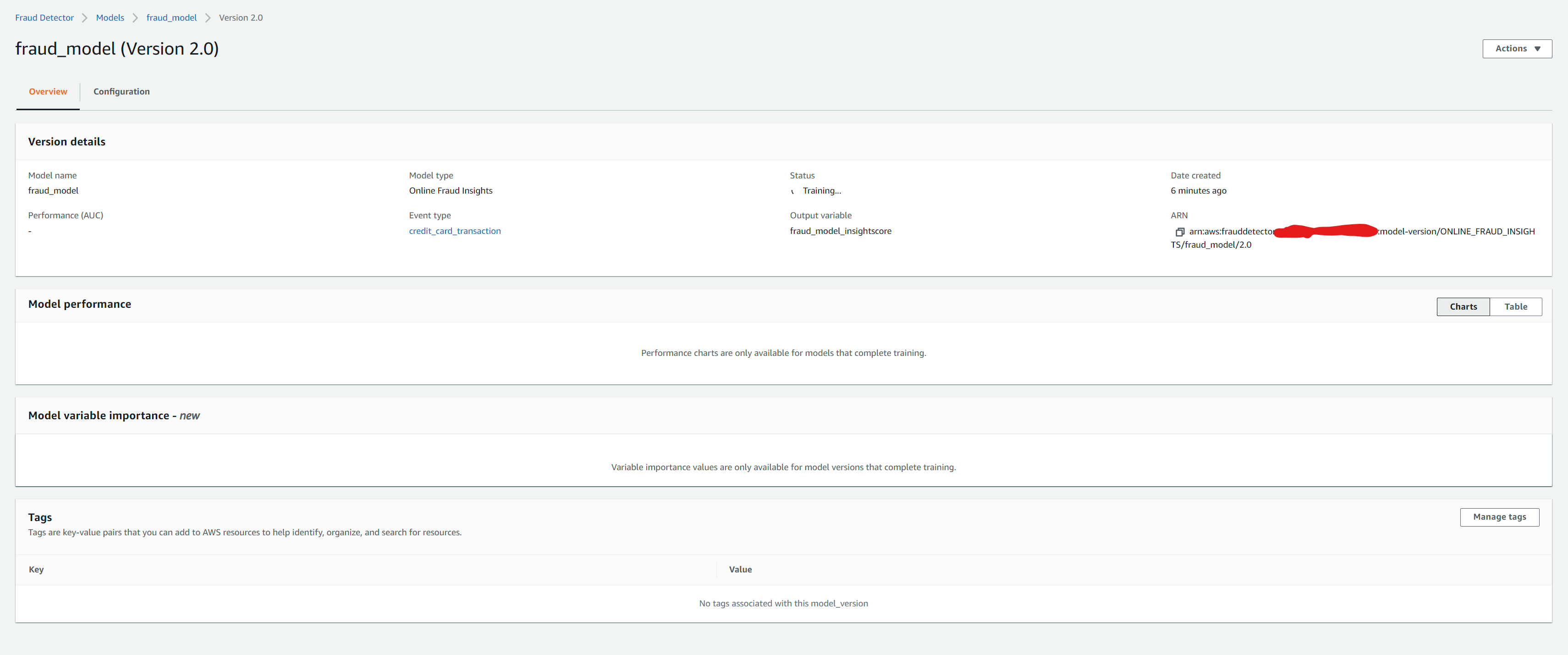1568x655 pixels.
Task: Open the Actions dropdown menu
Action: pyautogui.click(x=1516, y=49)
